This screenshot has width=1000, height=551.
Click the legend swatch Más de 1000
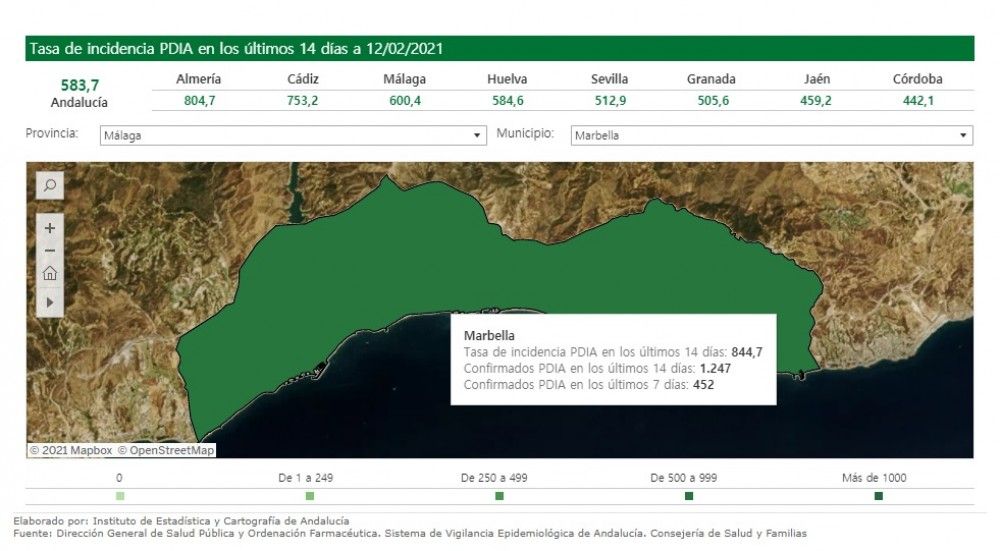(878, 496)
